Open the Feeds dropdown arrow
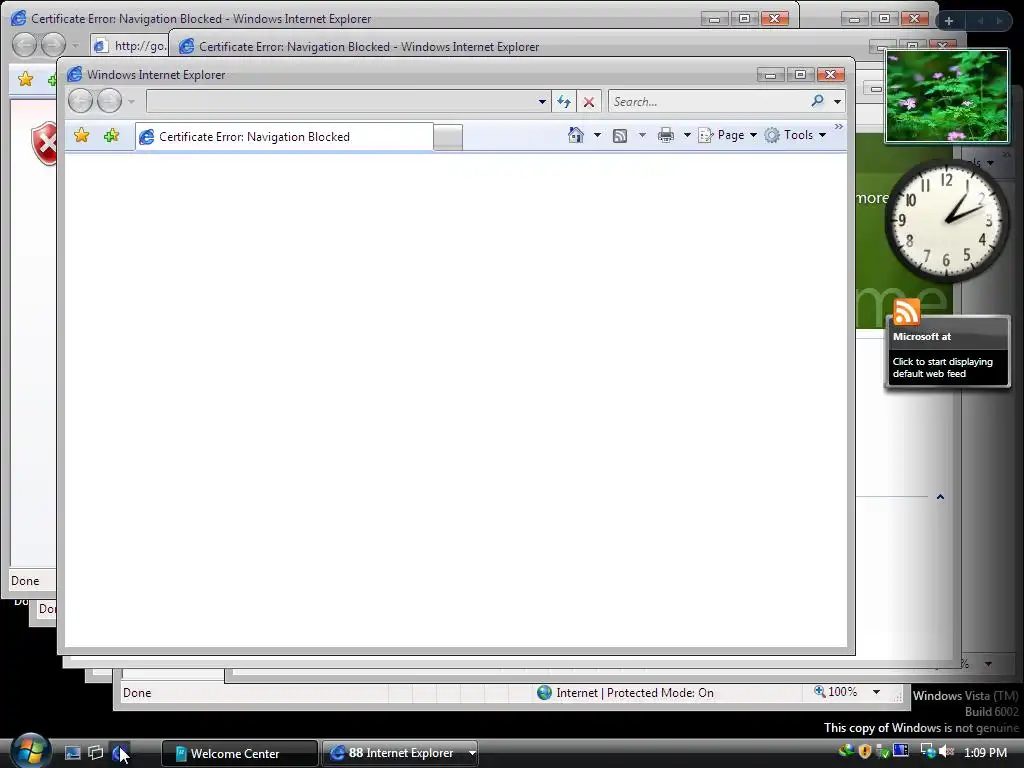The height and width of the screenshot is (768, 1024). 642,135
